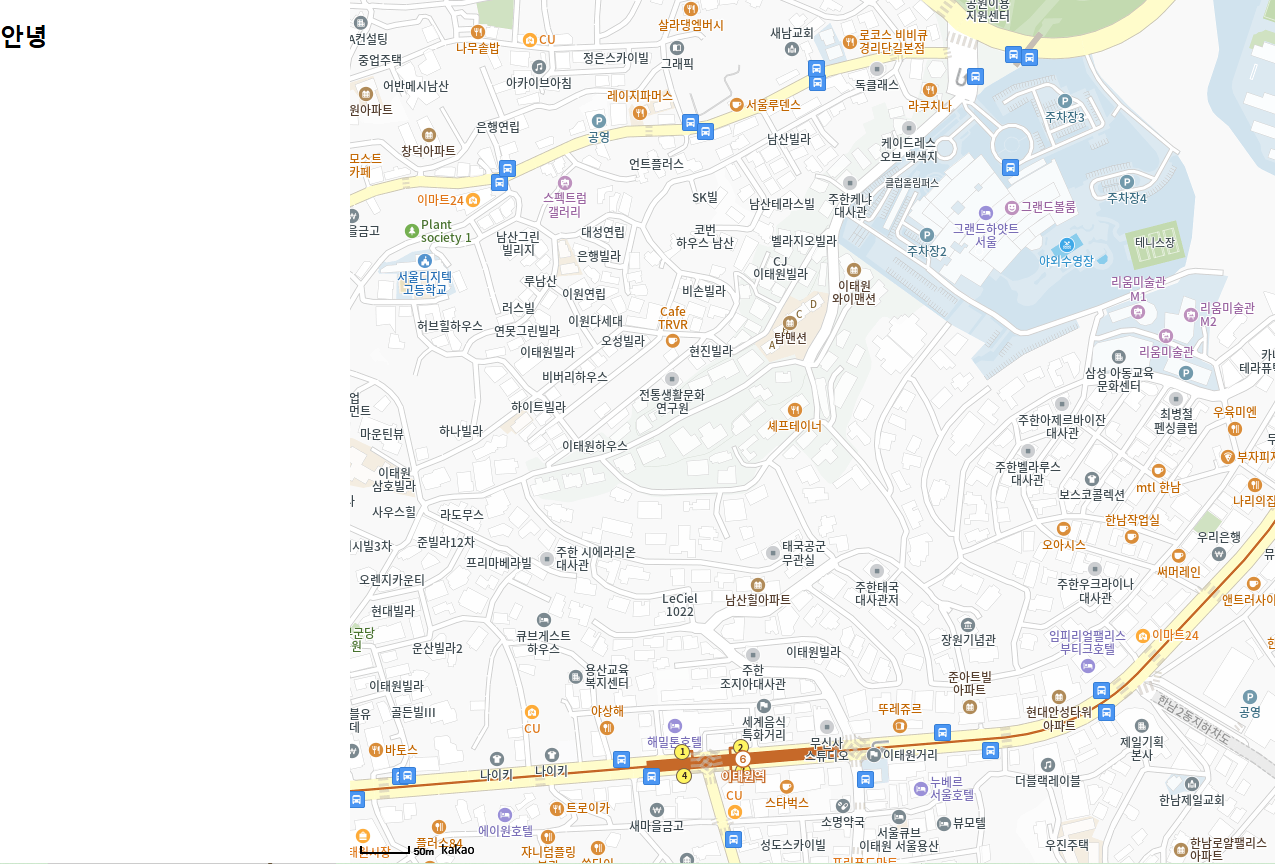The height and width of the screenshot is (864, 1275).
Task: Select the 삼성 아동교육문화센터 label
Action: (x=1119, y=379)
